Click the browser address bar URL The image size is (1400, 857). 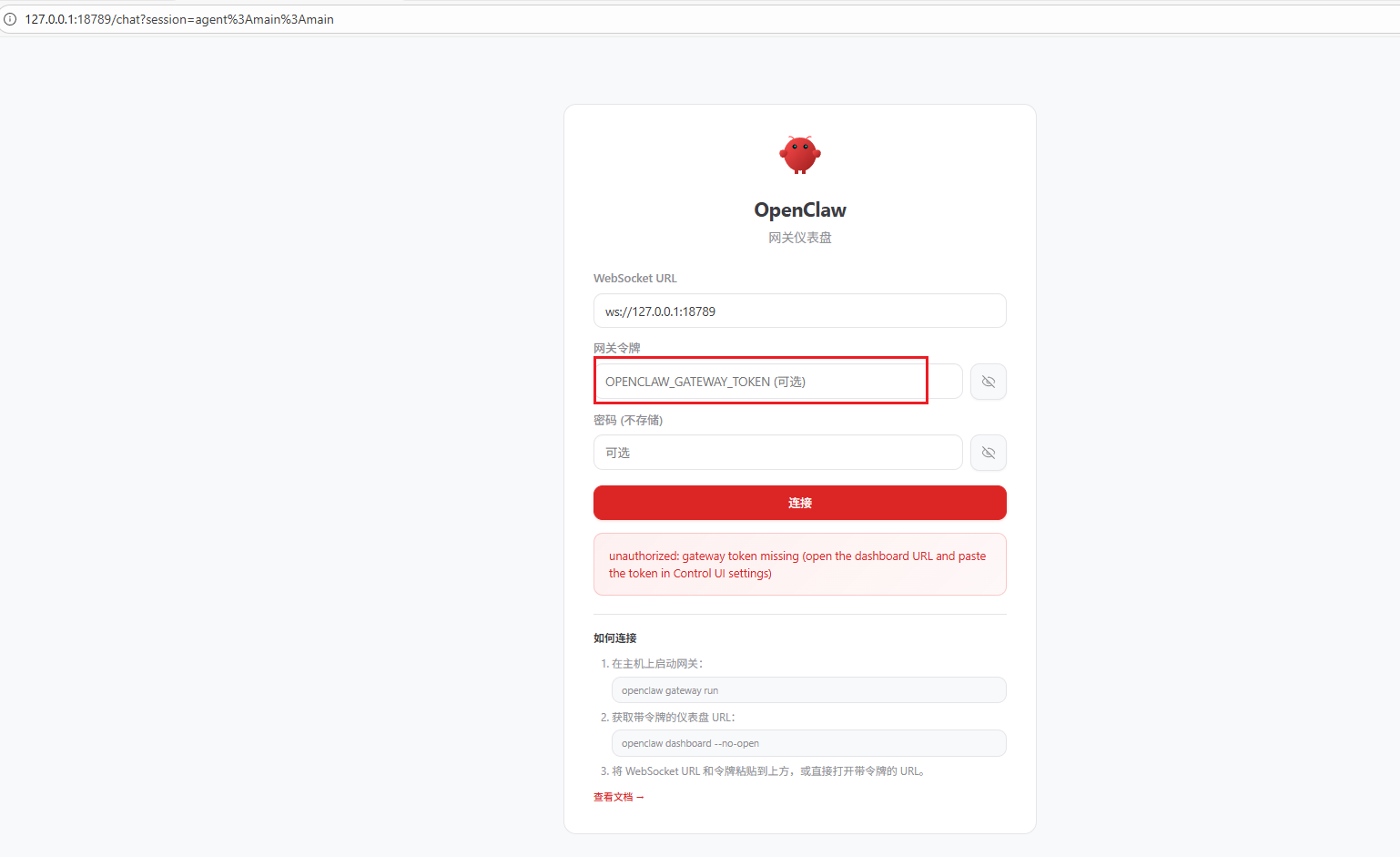pos(179,19)
